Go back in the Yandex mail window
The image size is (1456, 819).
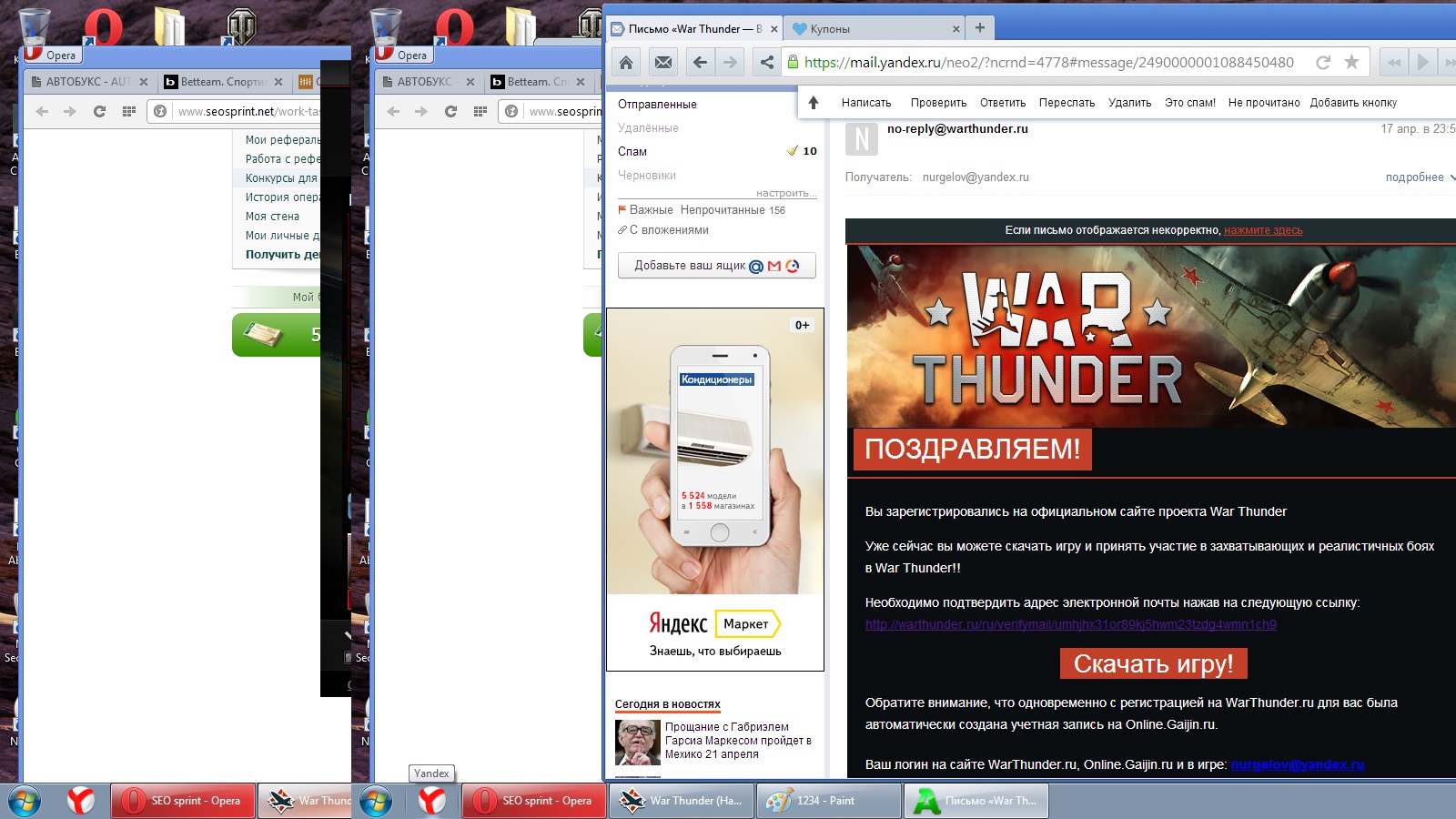click(700, 63)
